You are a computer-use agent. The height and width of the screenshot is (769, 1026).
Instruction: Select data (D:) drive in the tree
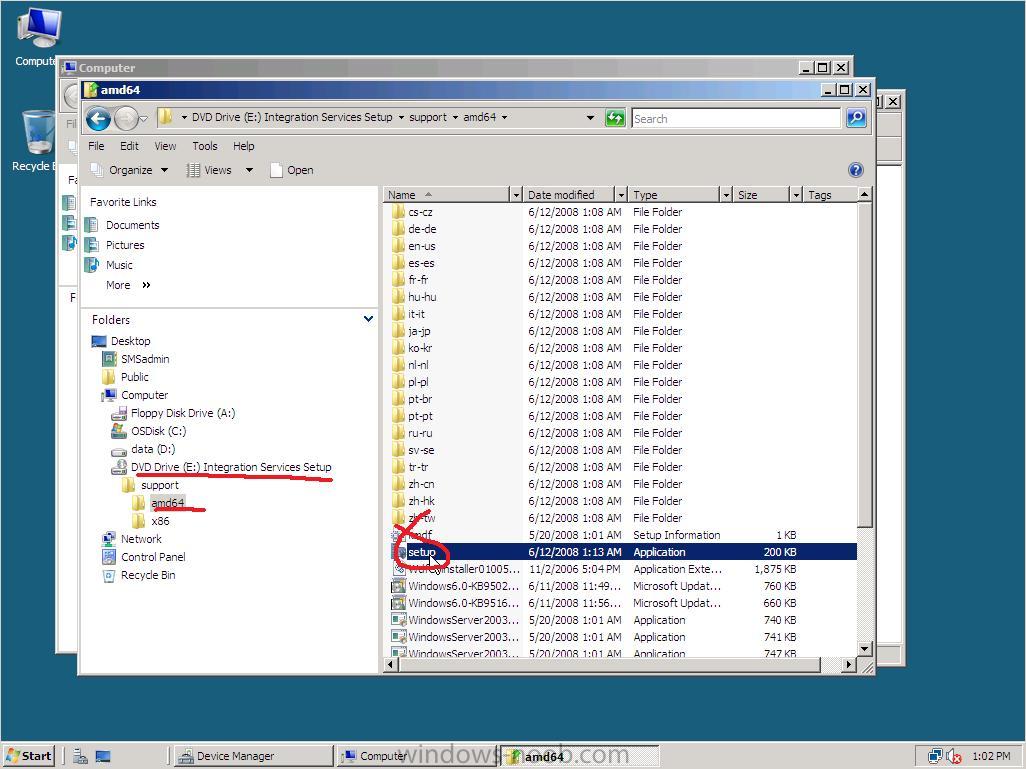point(152,449)
